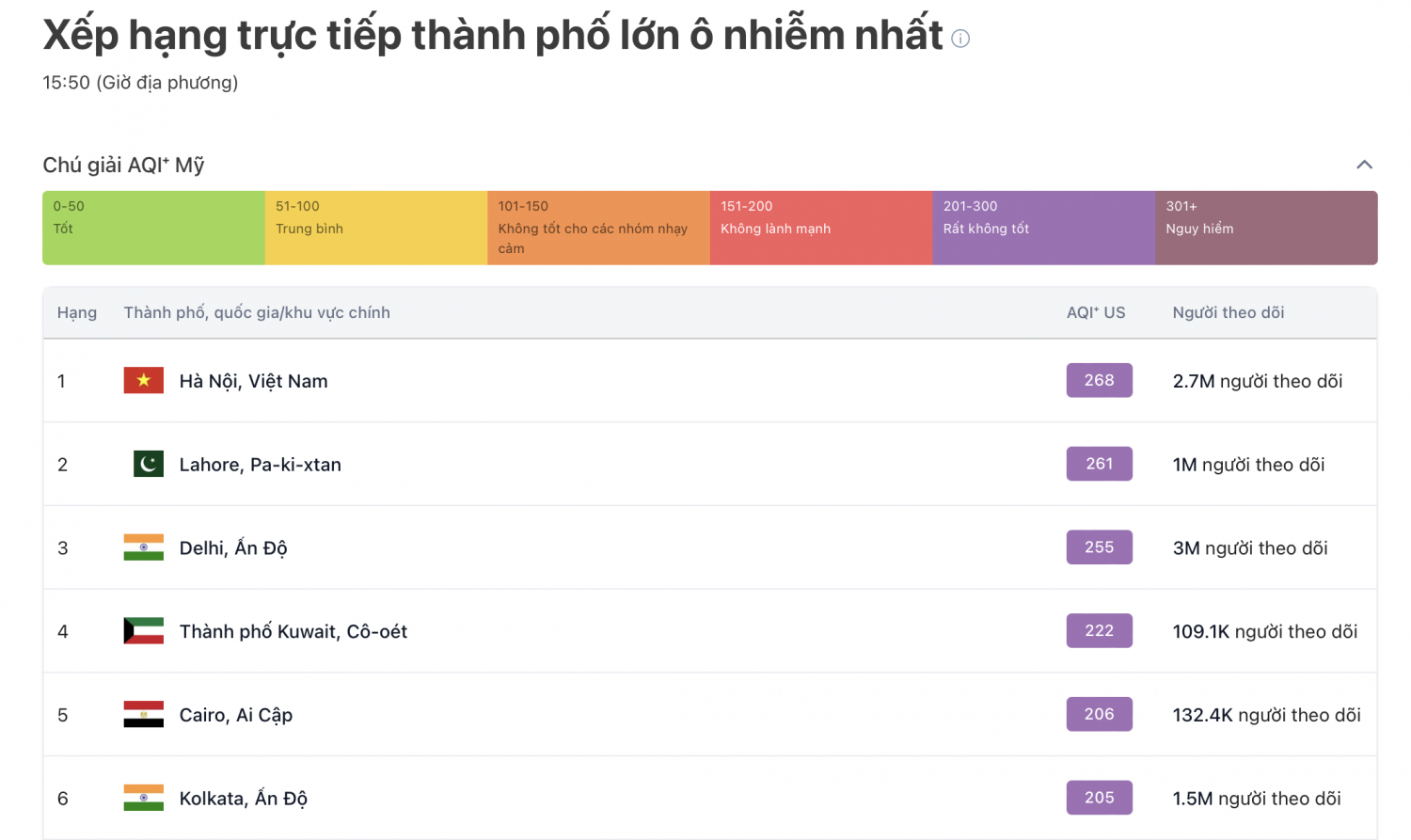
Task: Click the India flag next to Kolkata
Action: (x=143, y=798)
